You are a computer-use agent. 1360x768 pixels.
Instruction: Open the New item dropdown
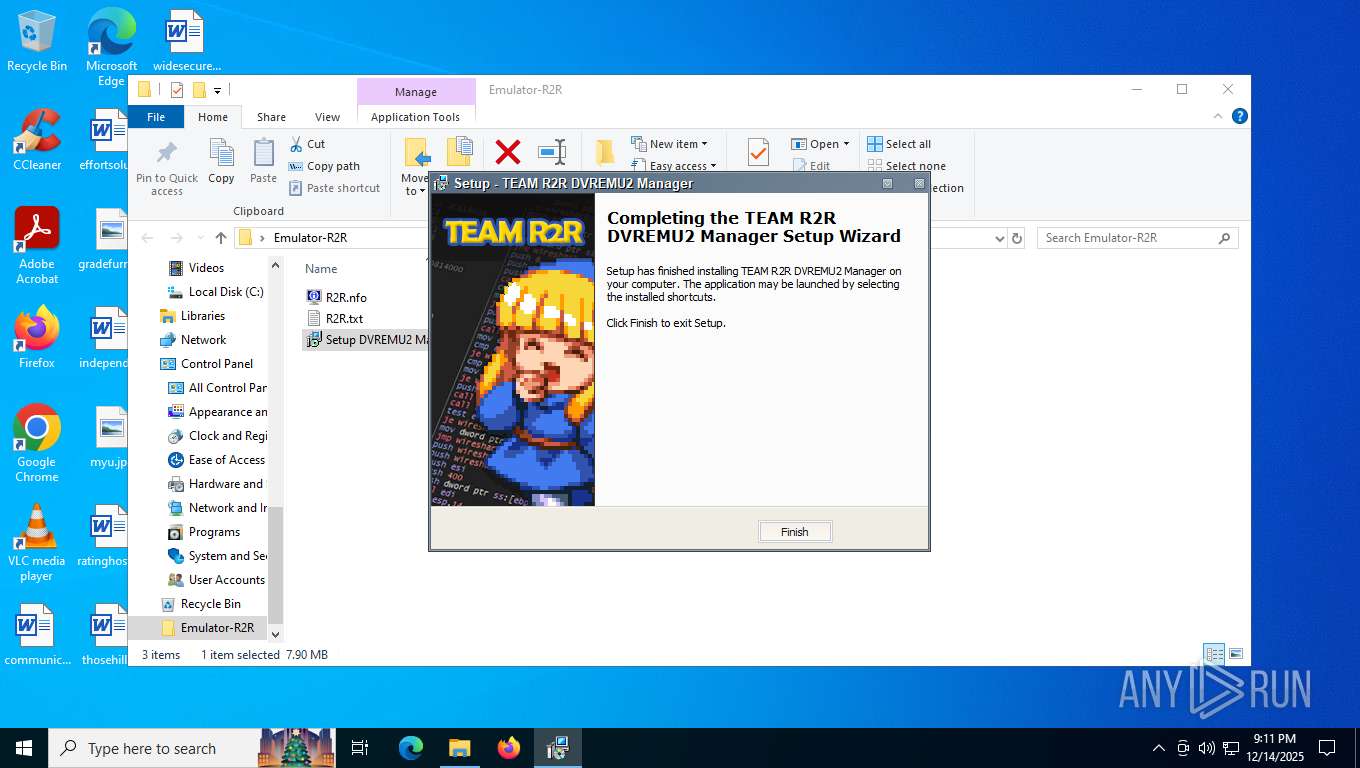point(669,144)
